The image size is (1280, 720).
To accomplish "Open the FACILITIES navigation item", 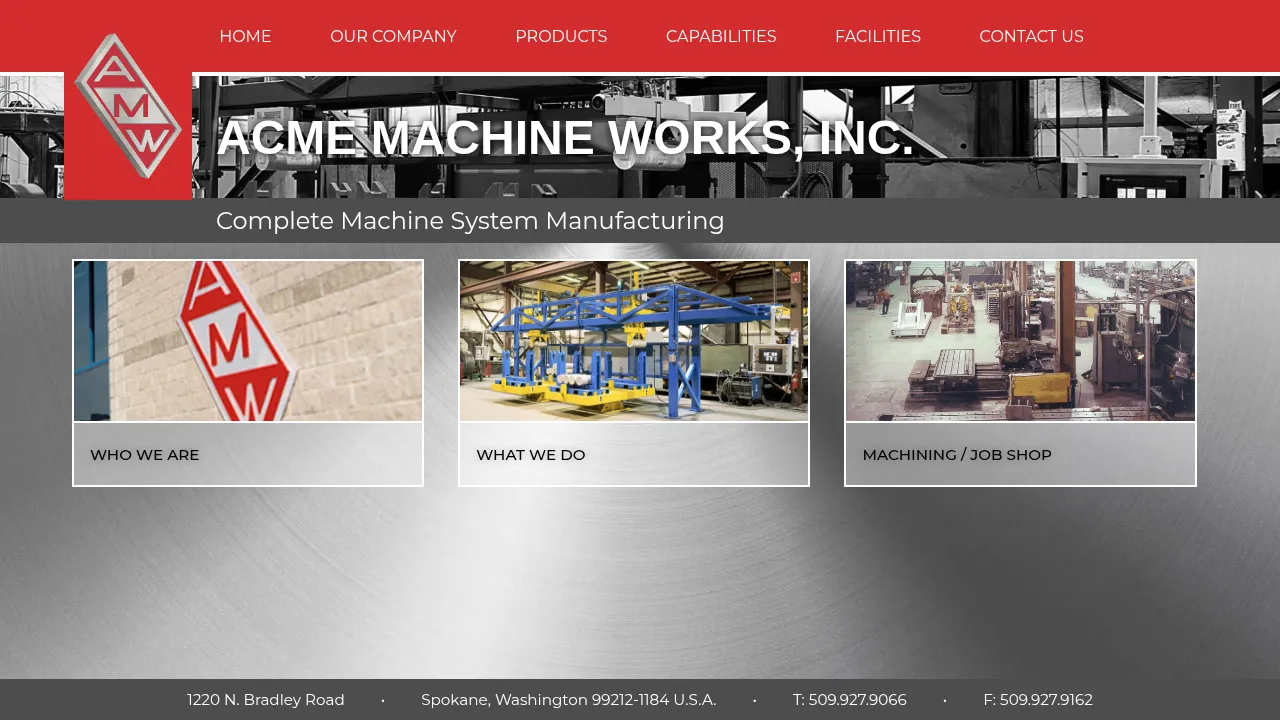I will coord(878,37).
